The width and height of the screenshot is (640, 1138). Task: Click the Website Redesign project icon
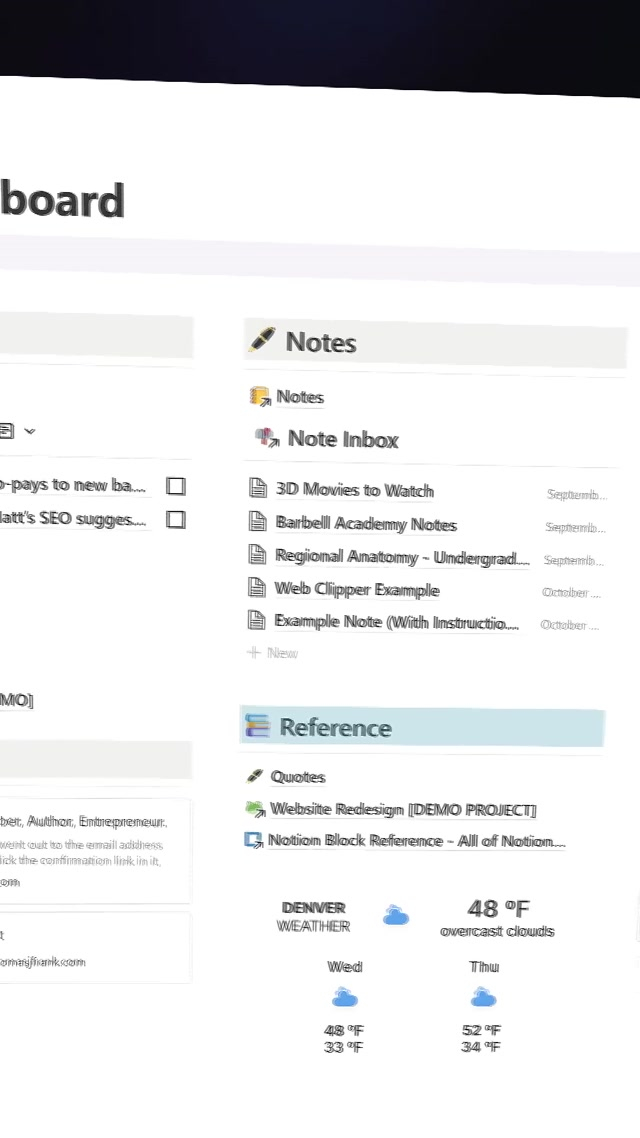tap(255, 808)
